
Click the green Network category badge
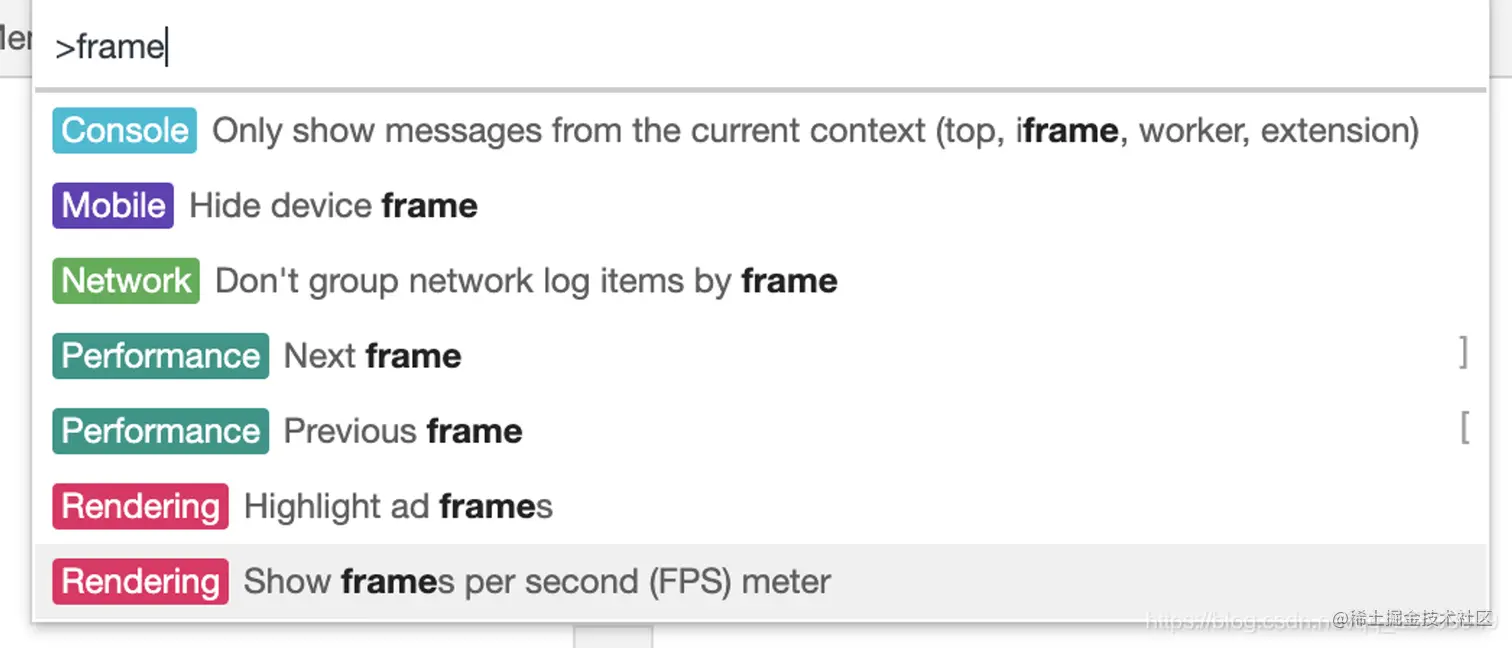[126, 281]
